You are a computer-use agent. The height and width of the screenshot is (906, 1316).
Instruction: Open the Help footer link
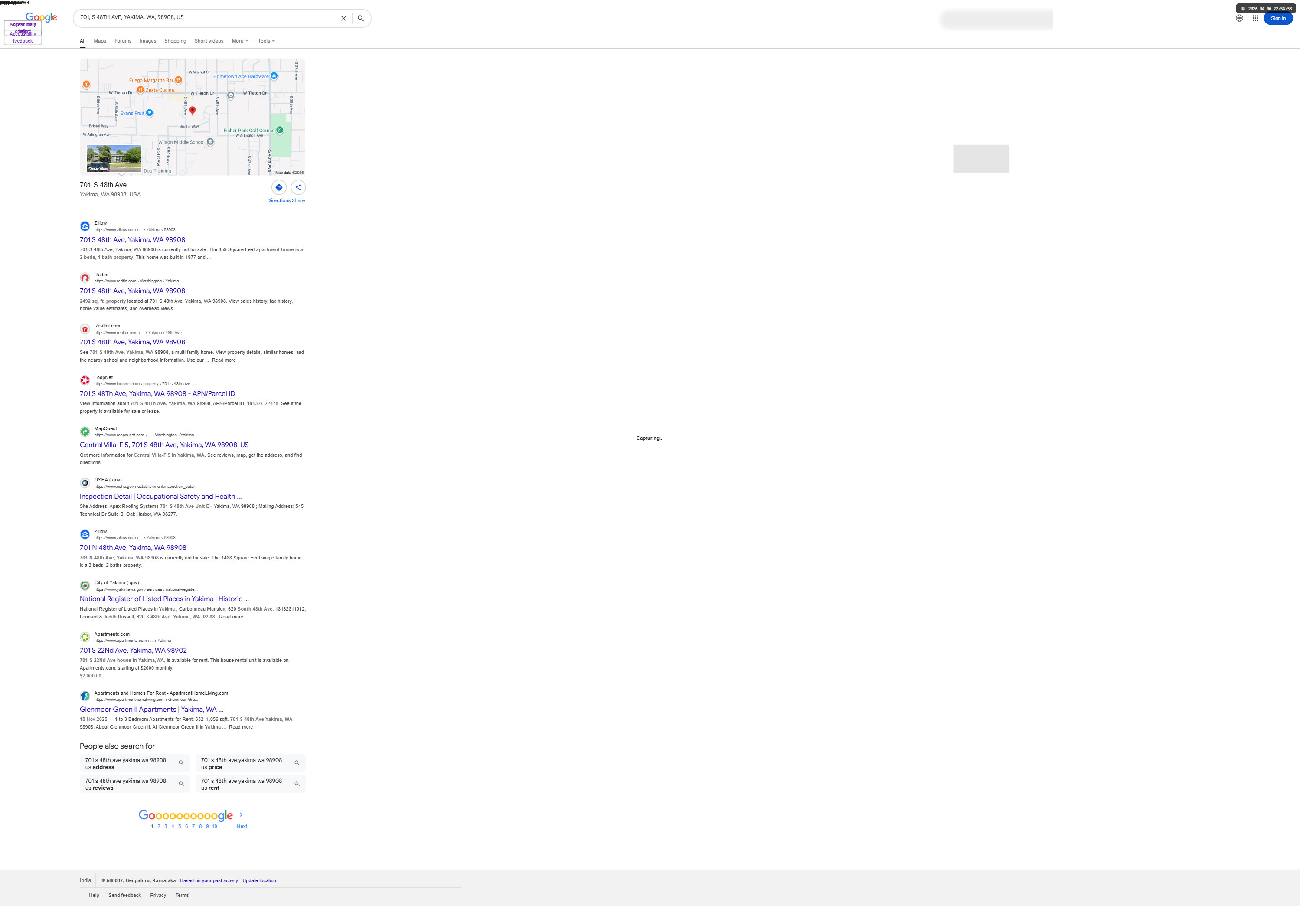click(x=94, y=896)
